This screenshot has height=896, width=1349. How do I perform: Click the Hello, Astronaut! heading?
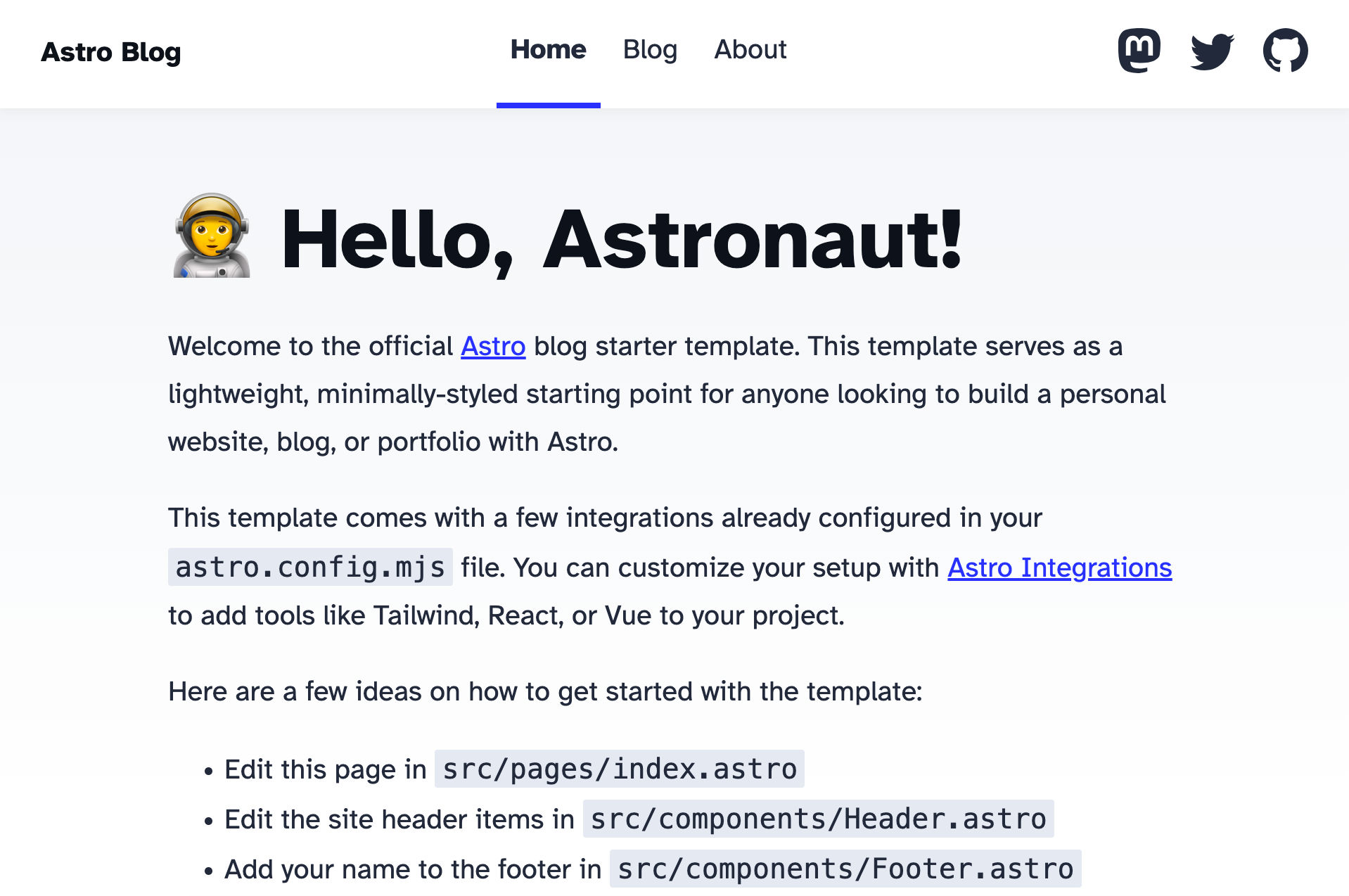tap(621, 239)
